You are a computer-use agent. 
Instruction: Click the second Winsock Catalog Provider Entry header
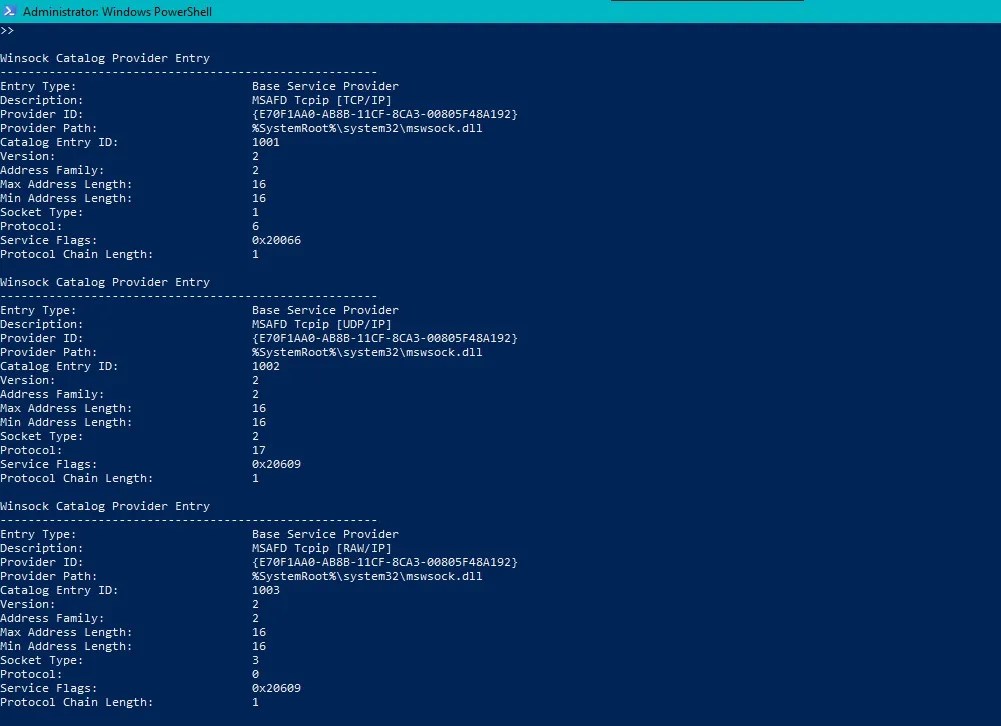tap(105, 282)
